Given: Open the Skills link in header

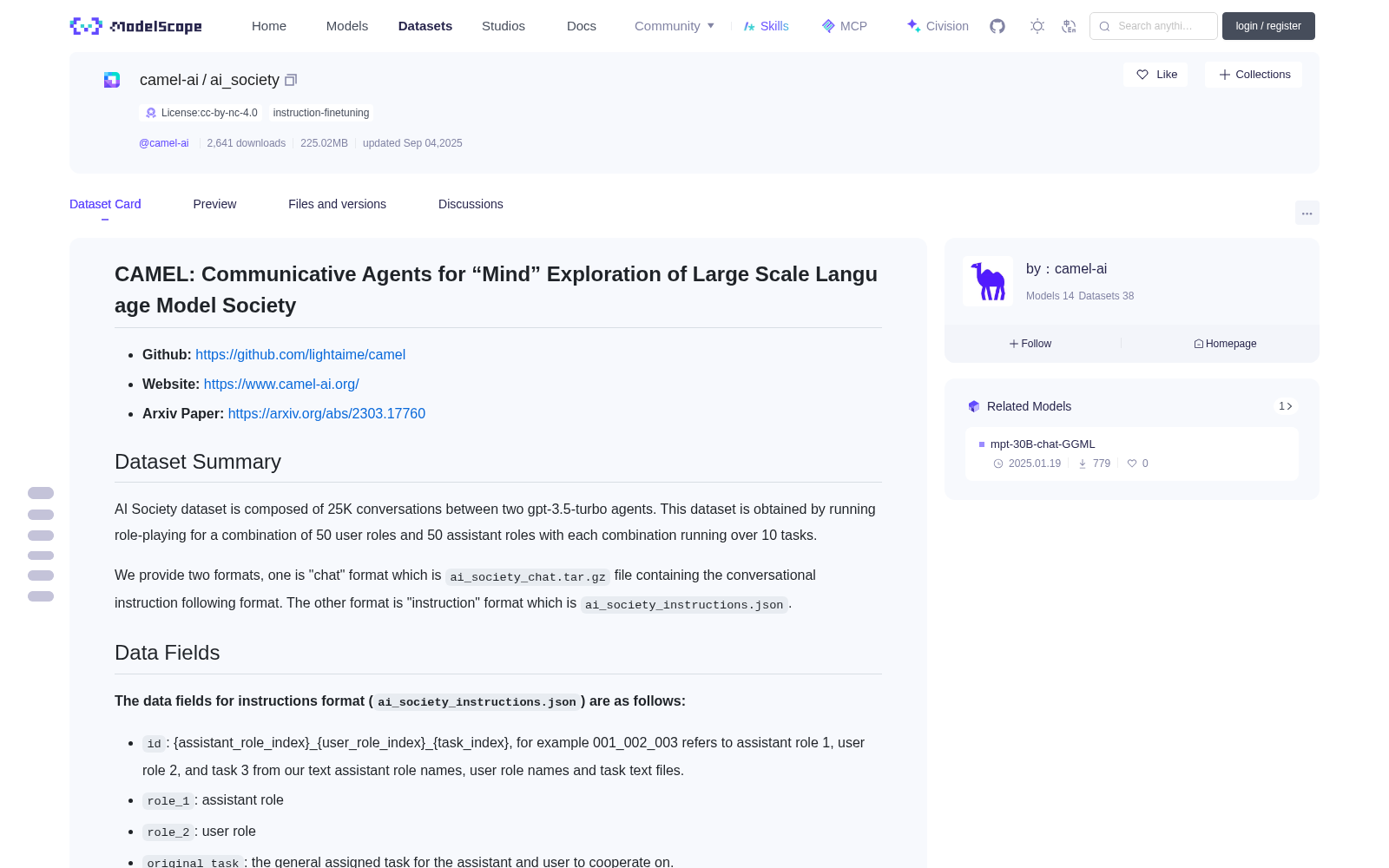Looking at the screenshot, I should point(767,26).
